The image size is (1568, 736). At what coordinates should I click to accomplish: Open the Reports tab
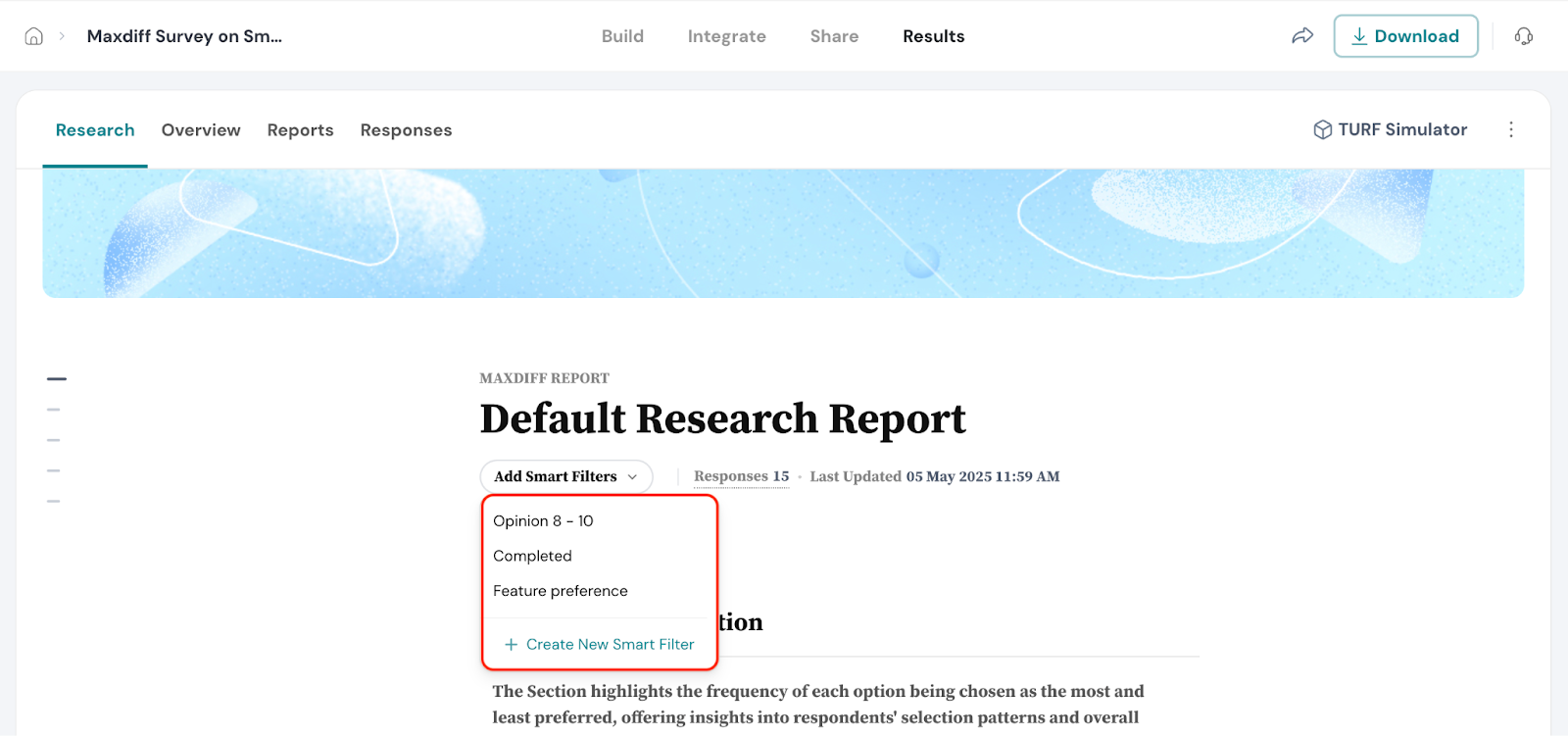(300, 130)
